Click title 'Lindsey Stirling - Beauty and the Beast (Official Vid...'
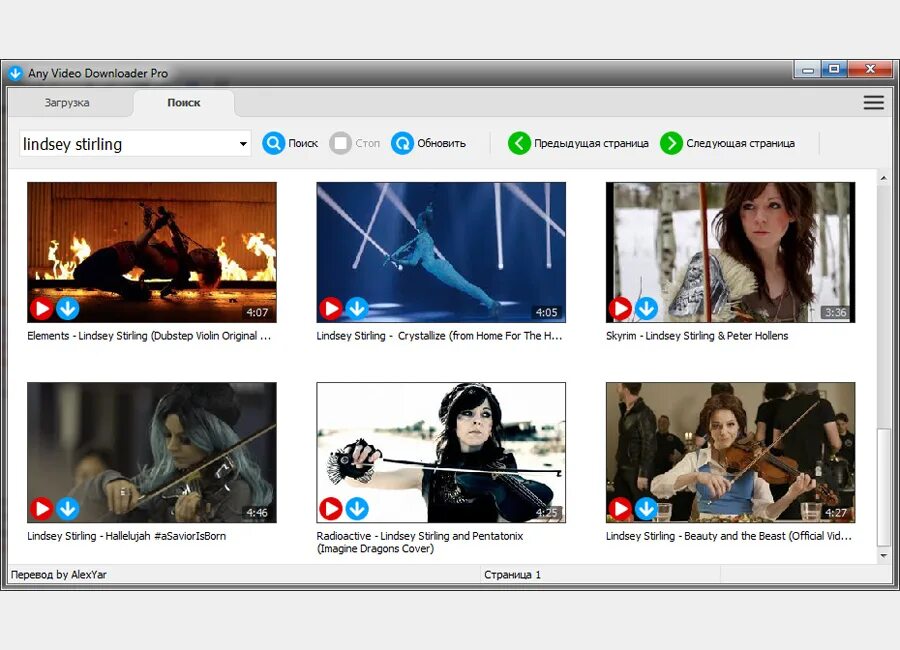Viewport: 900px width, 650px height. (x=729, y=536)
